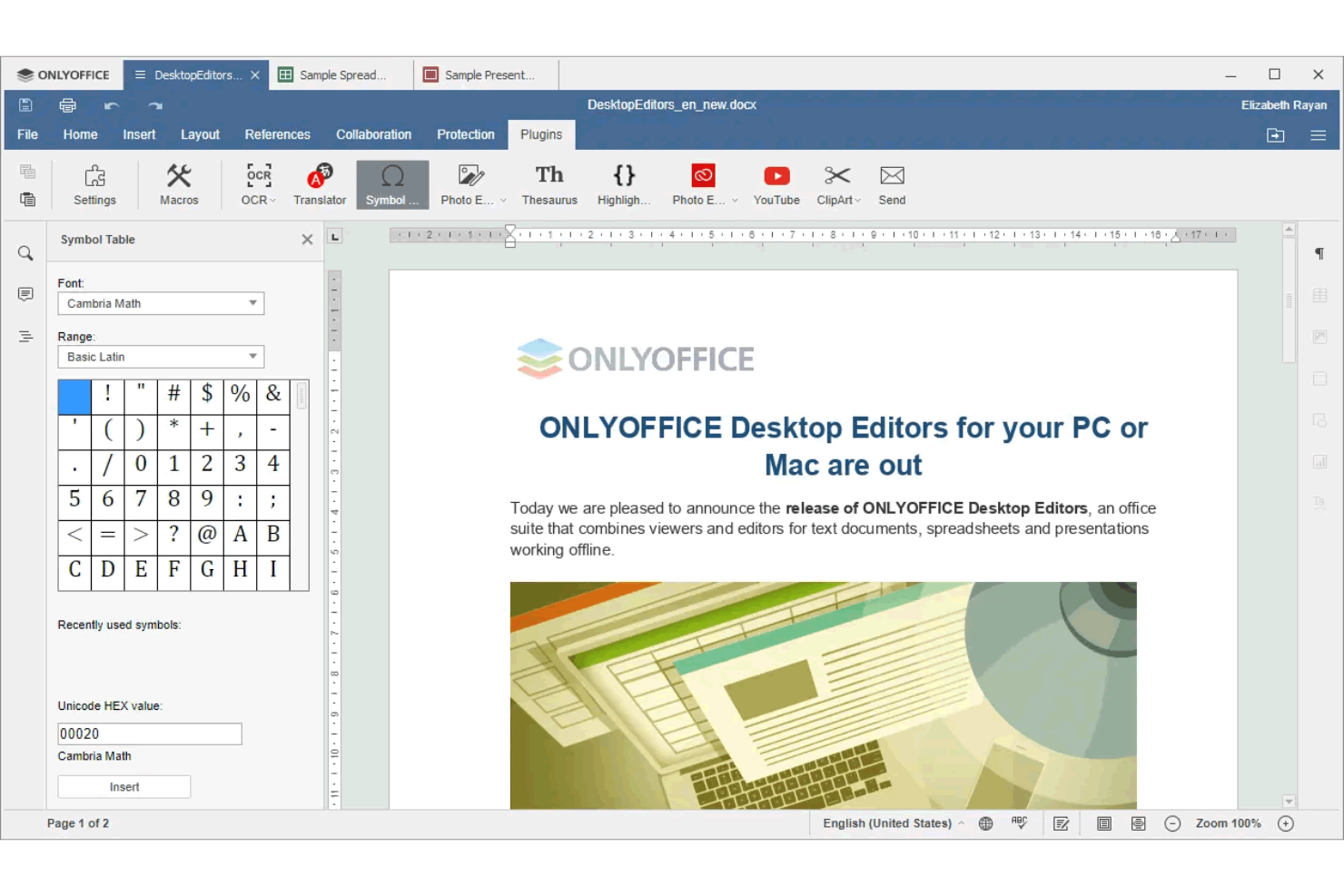Toggle track changes in the status bar
This screenshot has width=1344, height=896.
(x=1060, y=822)
